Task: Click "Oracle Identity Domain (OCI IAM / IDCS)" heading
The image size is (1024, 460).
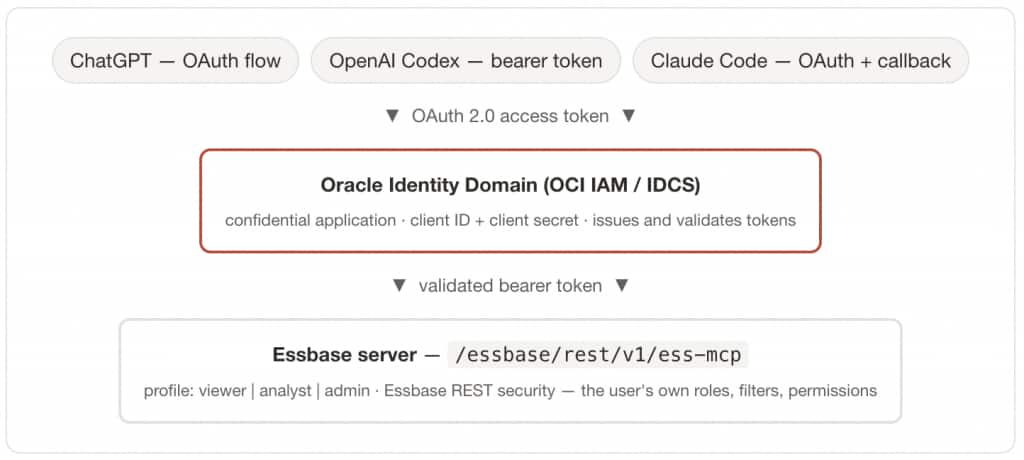Action: (x=510, y=185)
